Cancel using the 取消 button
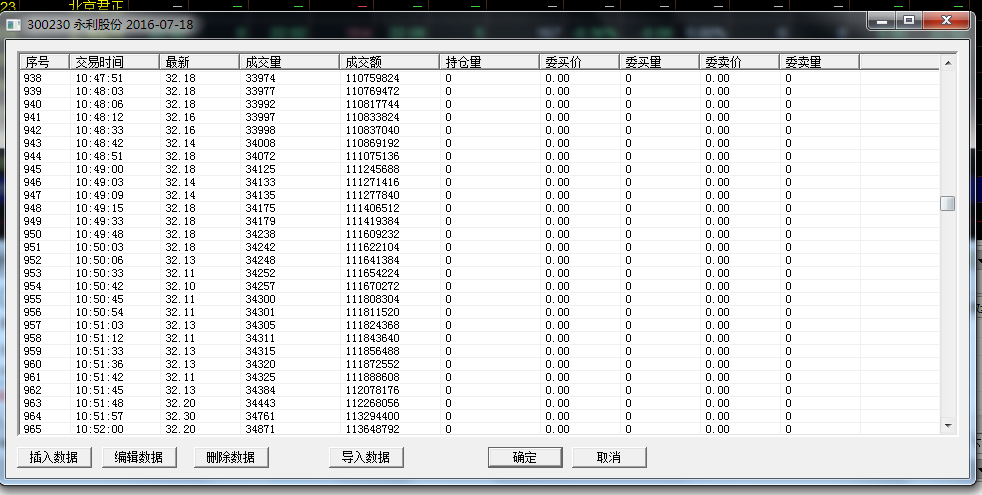The image size is (982, 495). 608,457
